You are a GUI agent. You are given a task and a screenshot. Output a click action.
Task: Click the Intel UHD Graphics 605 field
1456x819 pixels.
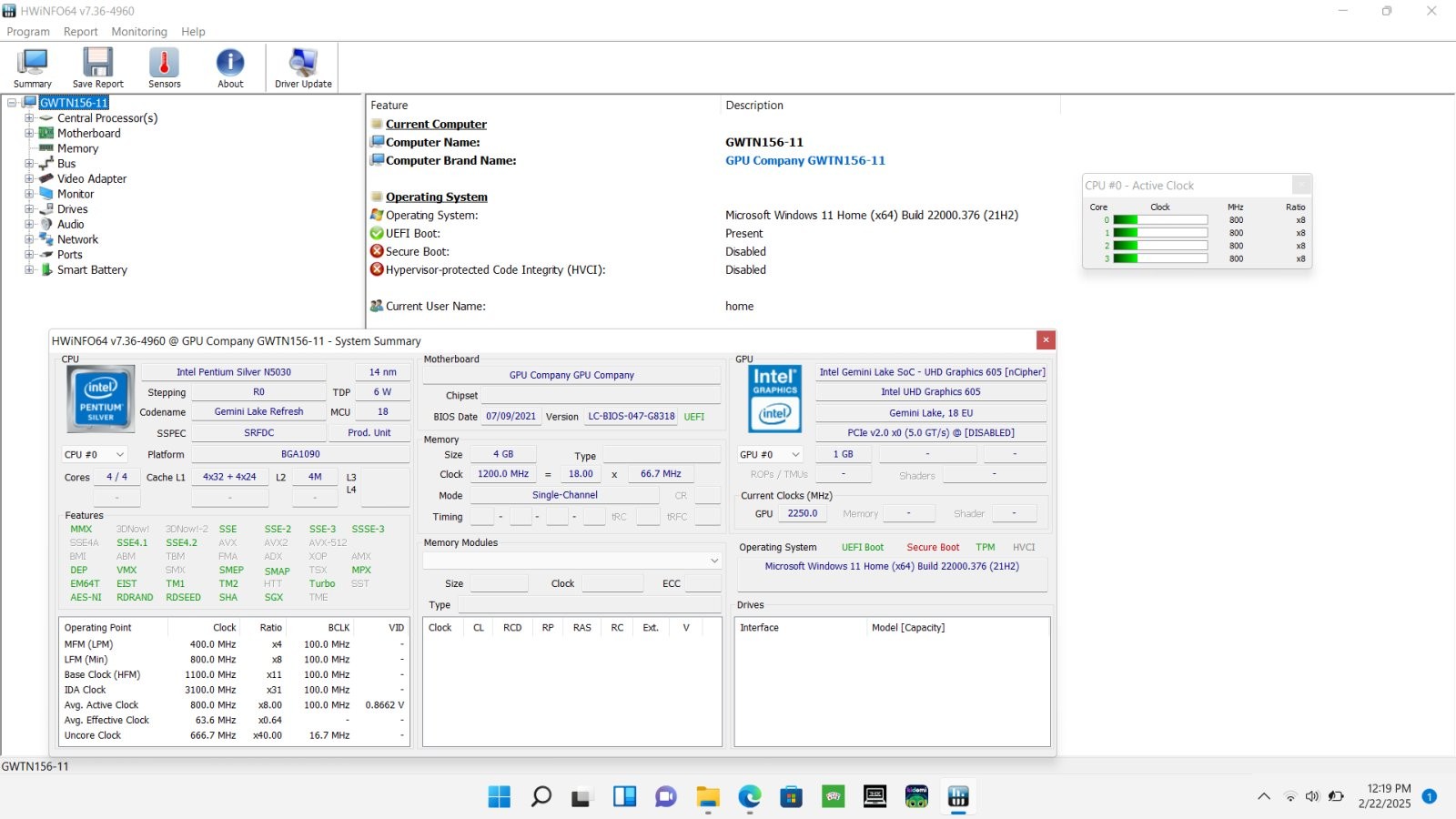[930, 392]
